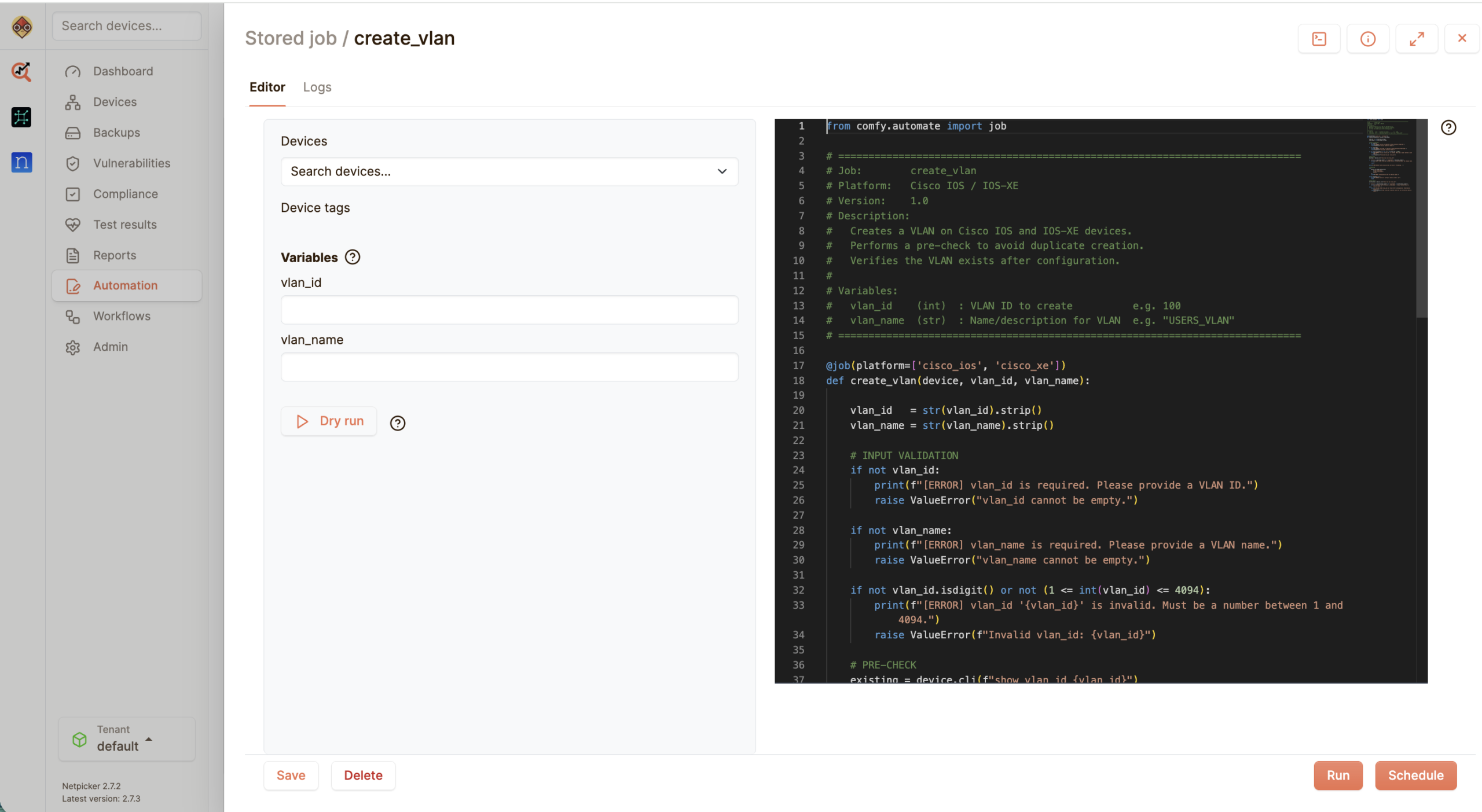Expand the Devices search dropdown chevron

[722, 172]
